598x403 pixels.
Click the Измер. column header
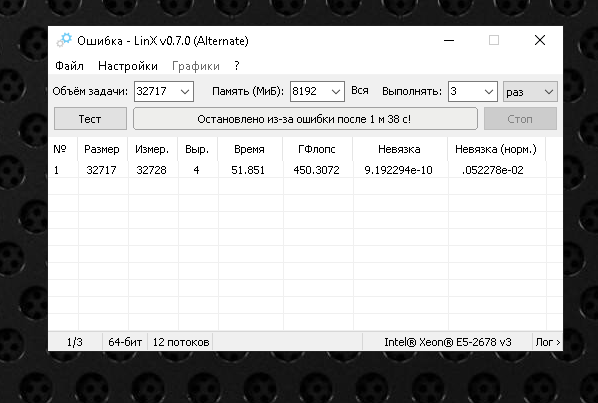153,149
